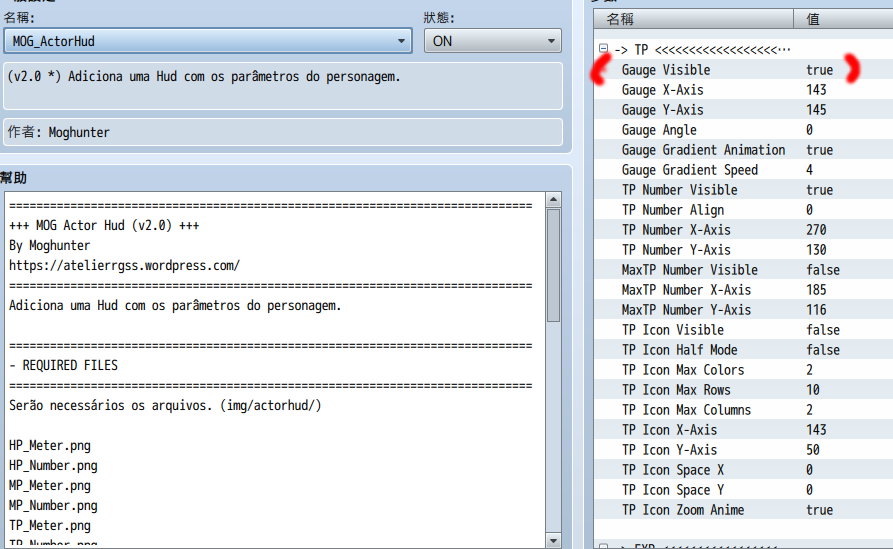Select the TP Icon Half Mode parameter
Viewport: 893px width, 549px height.
click(x=743, y=350)
